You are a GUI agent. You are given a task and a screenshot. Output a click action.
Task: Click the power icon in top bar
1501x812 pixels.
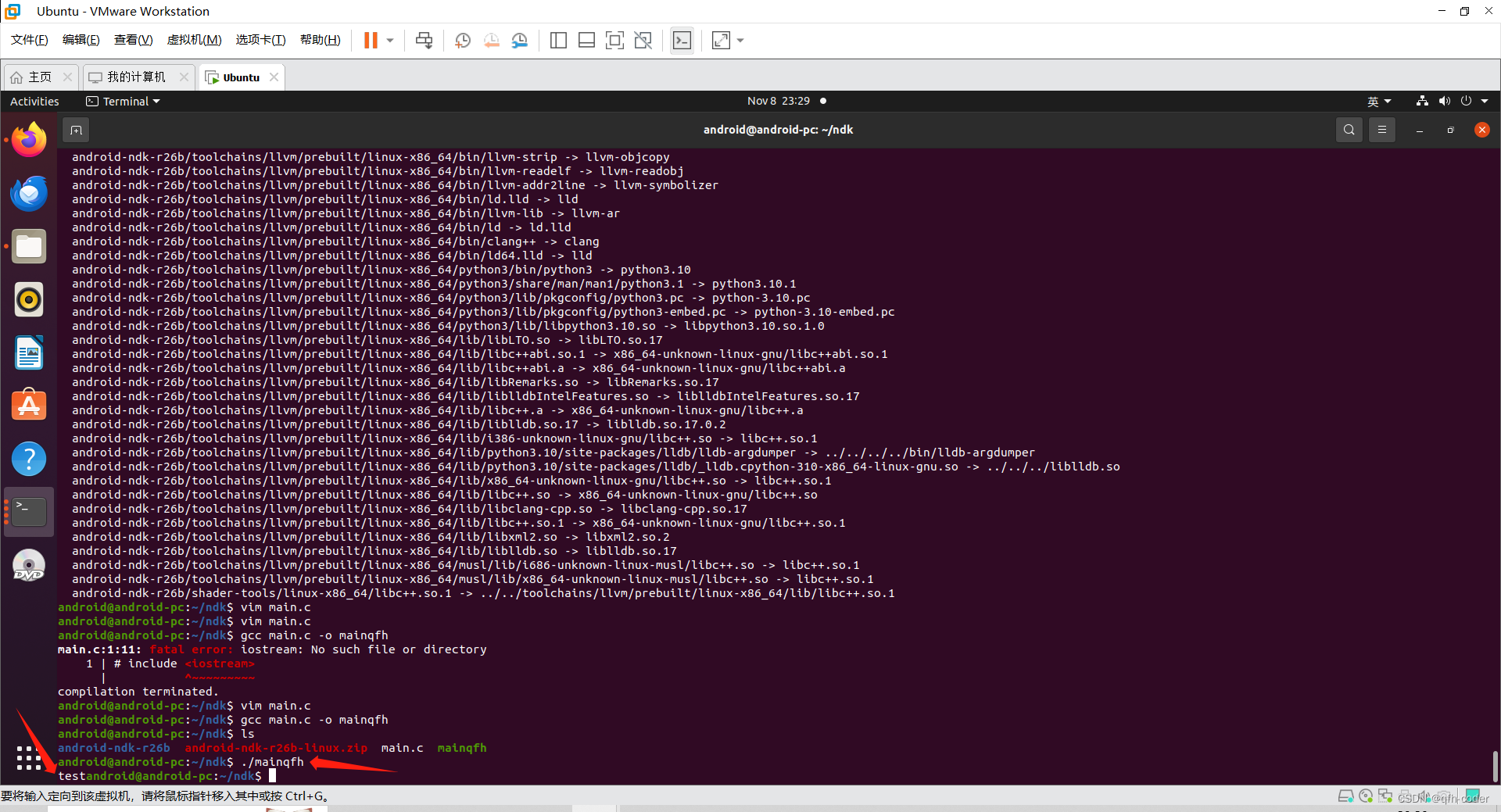point(1466,101)
